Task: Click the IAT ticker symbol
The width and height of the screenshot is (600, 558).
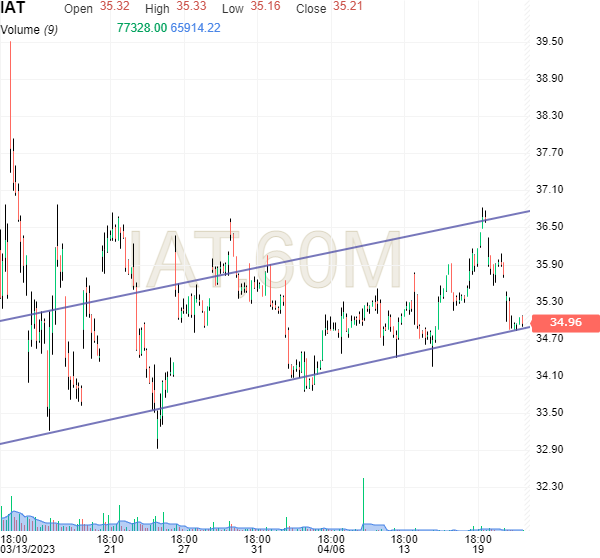Action: [x=13, y=9]
